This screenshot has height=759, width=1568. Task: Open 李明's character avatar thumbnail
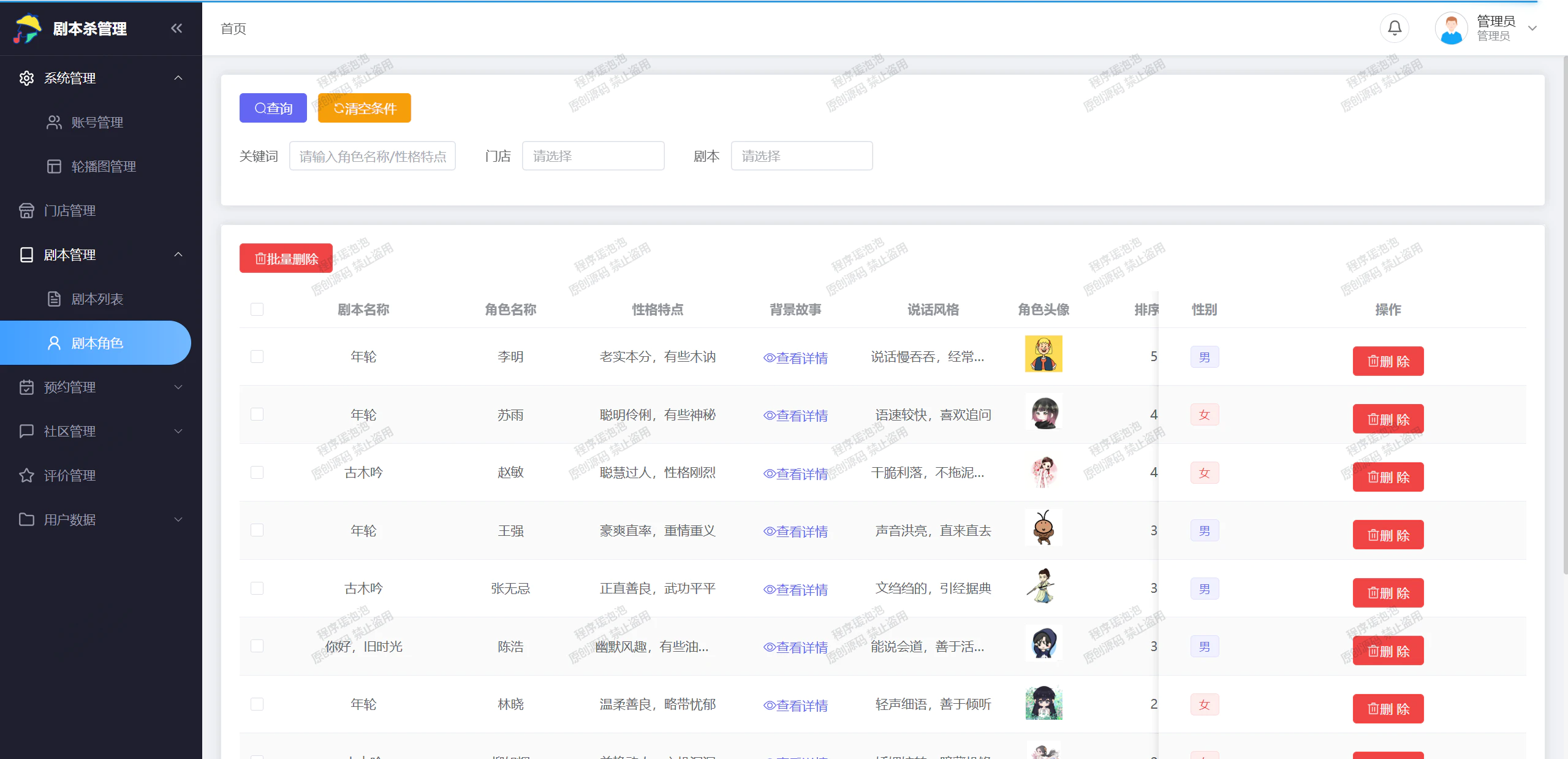[1043, 354]
